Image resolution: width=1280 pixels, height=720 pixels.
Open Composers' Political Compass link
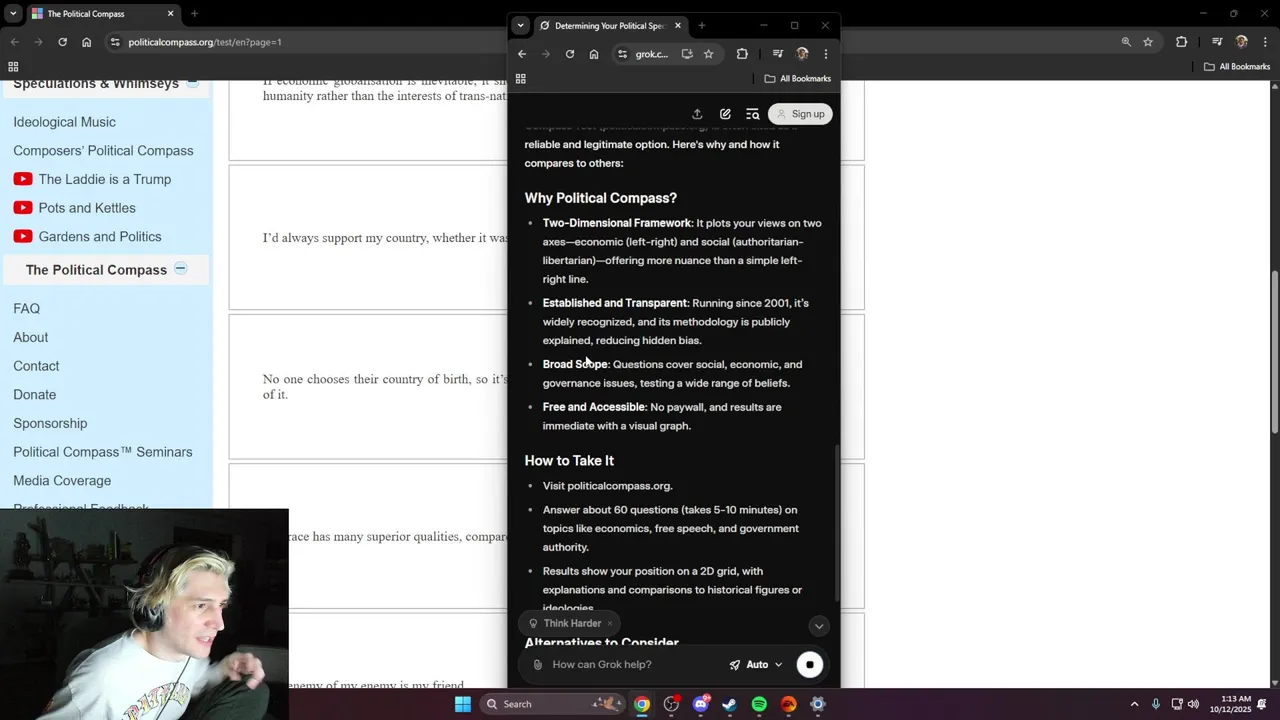click(103, 151)
